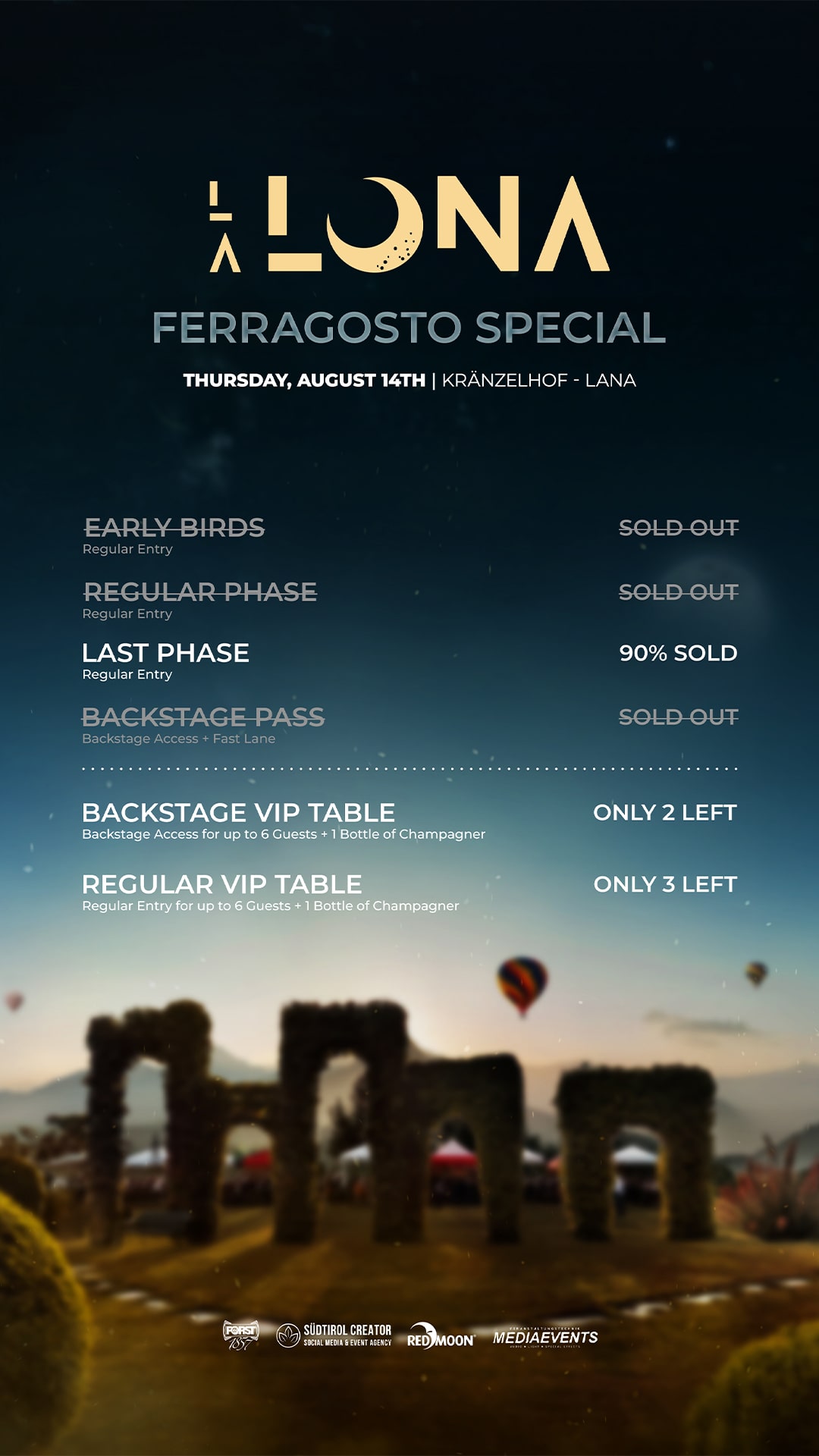Click the Mediaevents sponsor logo
819x1456 pixels.
(545, 1337)
